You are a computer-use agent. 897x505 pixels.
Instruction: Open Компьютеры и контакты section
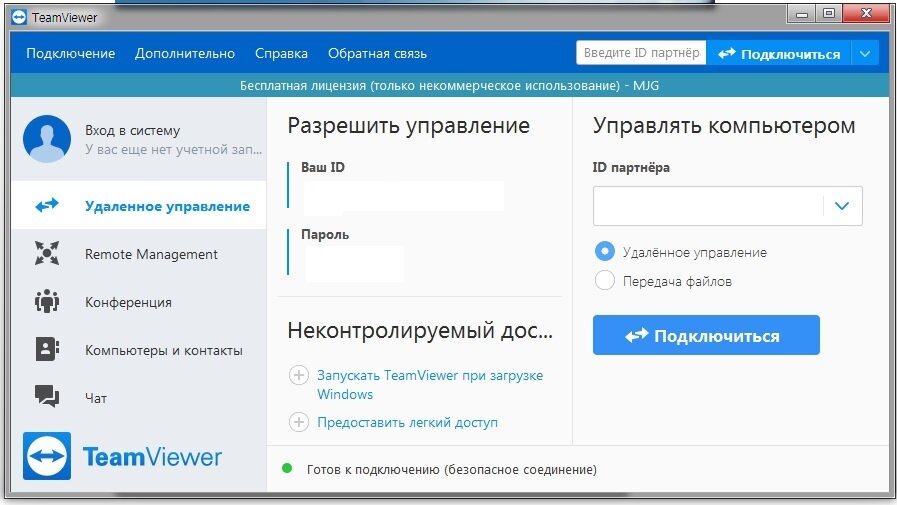click(139, 349)
